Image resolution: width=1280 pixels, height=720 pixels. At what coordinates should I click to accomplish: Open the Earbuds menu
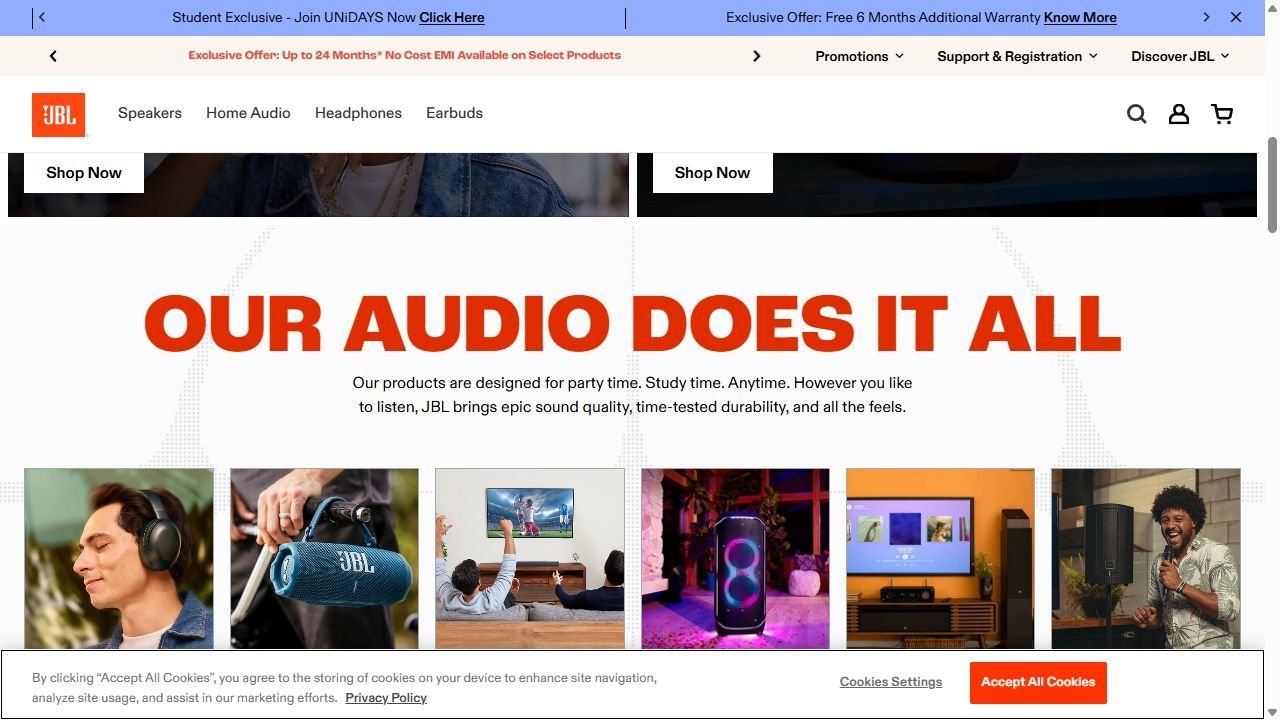pyautogui.click(x=454, y=113)
